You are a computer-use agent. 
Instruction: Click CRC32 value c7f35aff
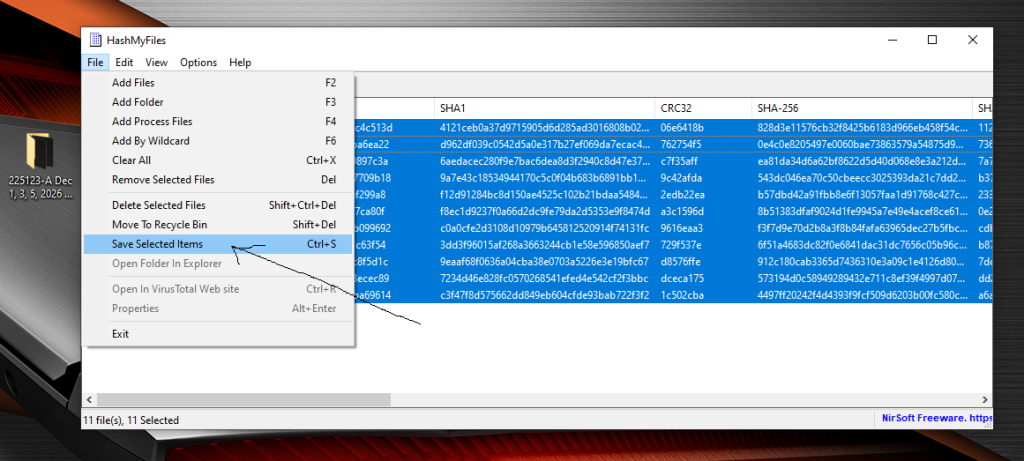680,161
